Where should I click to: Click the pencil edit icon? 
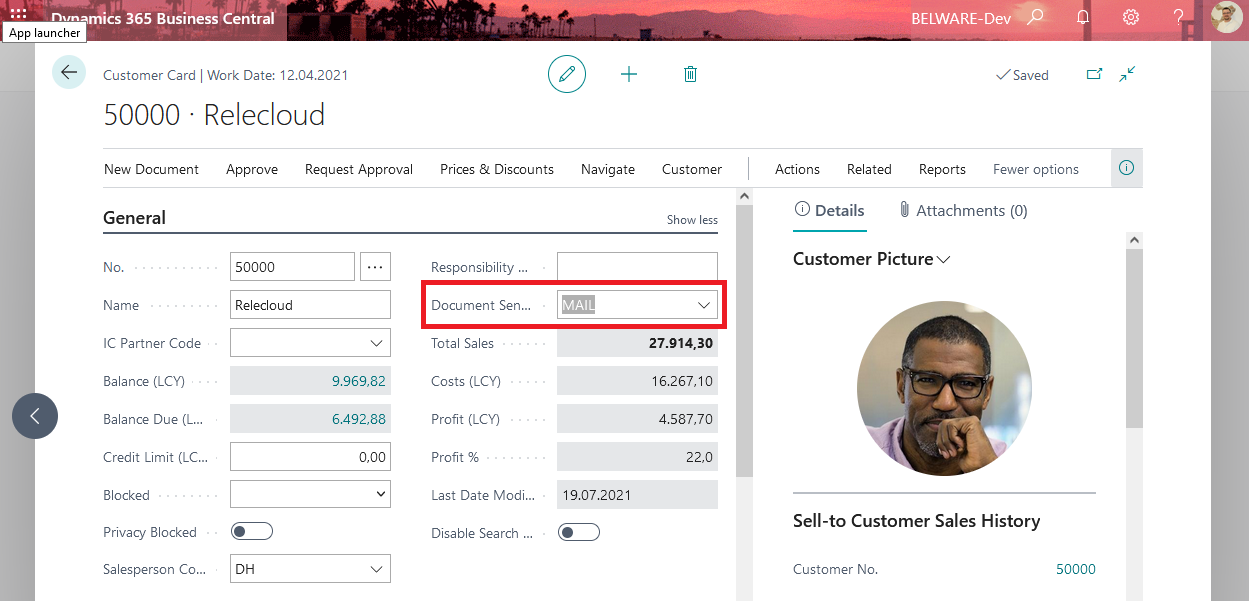(567, 74)
